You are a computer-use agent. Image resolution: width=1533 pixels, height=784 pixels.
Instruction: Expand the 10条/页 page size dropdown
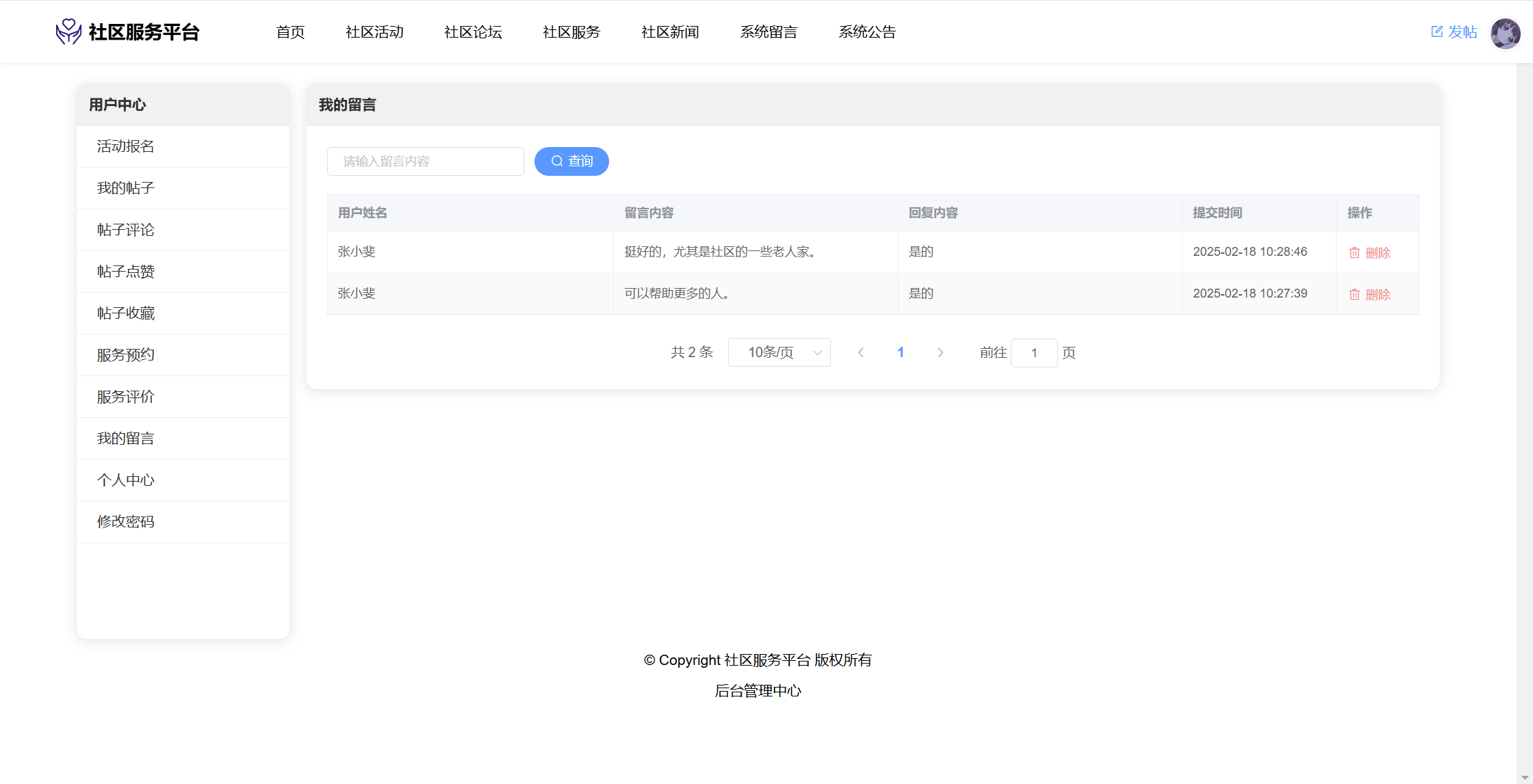pos(779,352)
